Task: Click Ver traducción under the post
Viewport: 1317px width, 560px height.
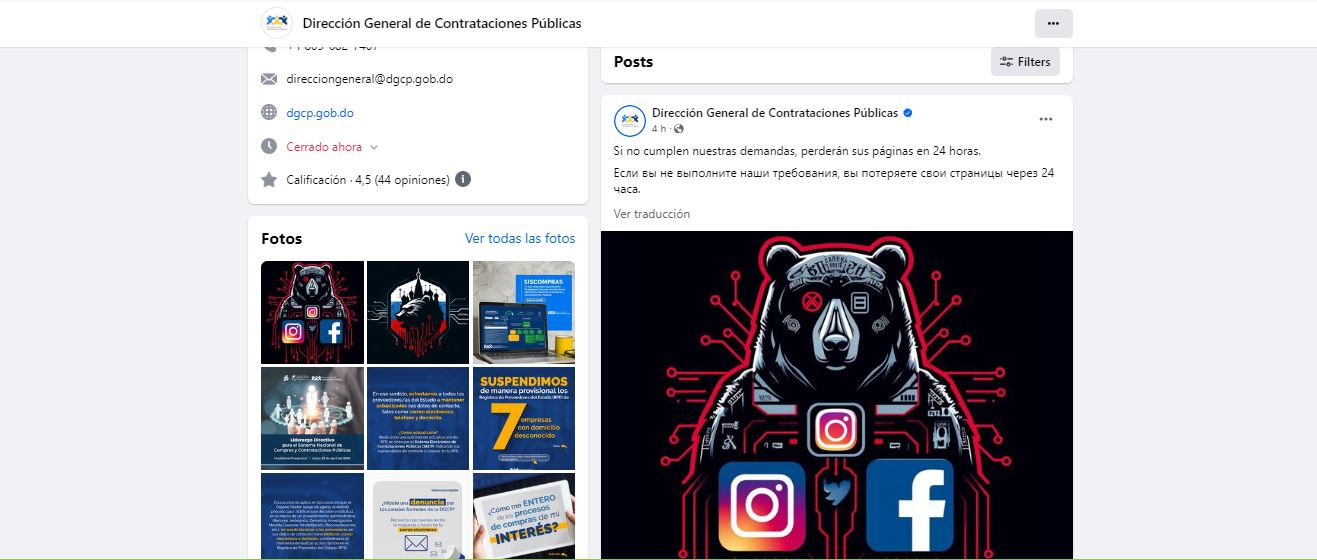Action: pyautogui.click(x=652, y=214)
